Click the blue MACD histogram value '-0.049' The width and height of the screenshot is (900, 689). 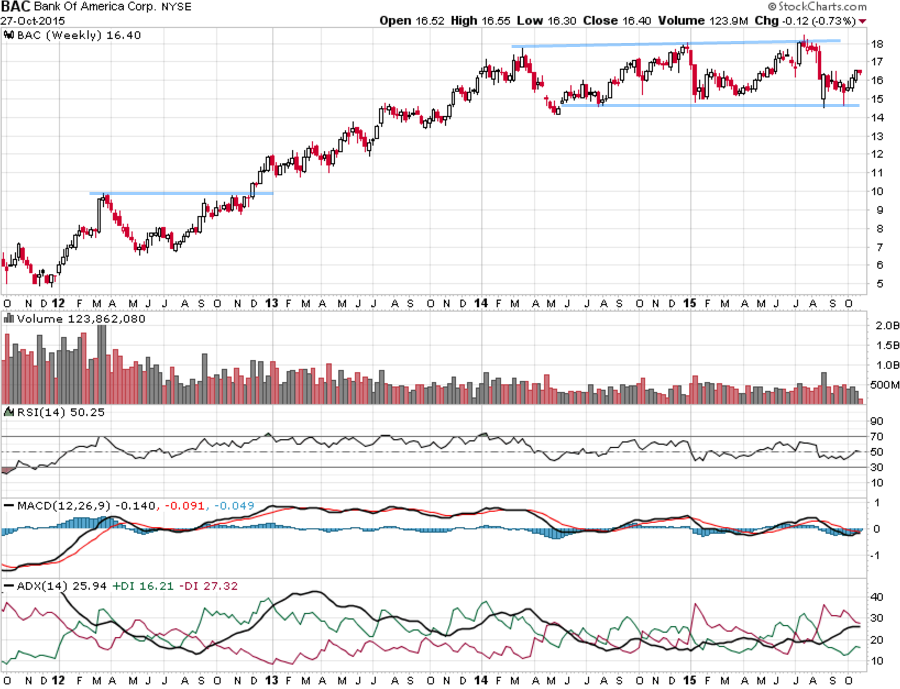234,506
